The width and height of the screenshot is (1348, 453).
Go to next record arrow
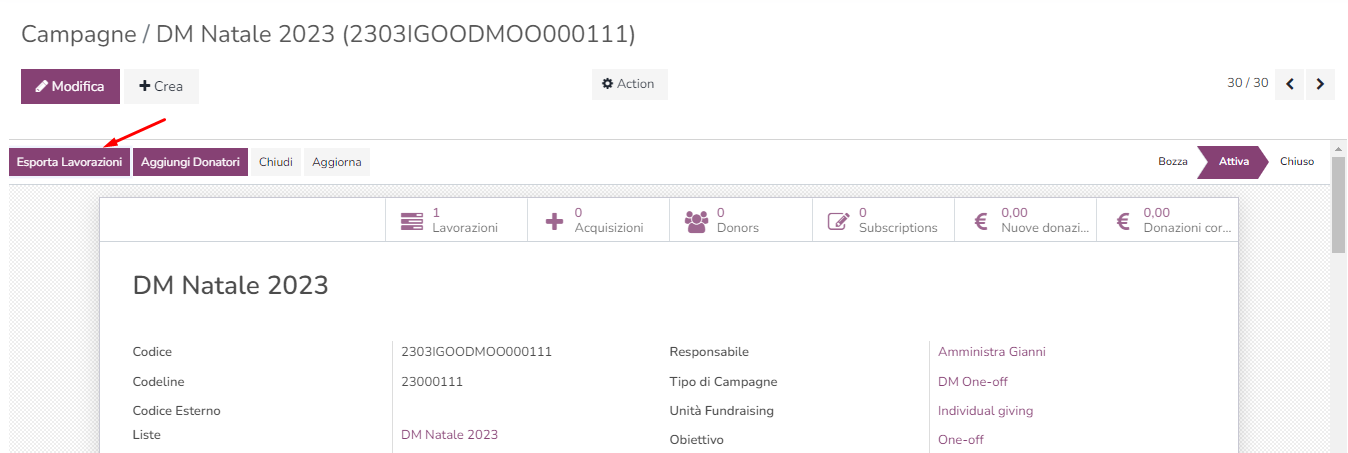tap(1321, 84)
